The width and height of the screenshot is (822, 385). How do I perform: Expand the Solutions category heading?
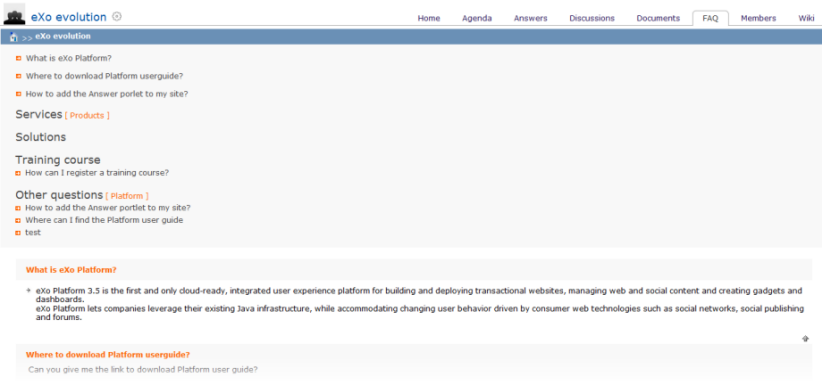(x=40, y=137)
